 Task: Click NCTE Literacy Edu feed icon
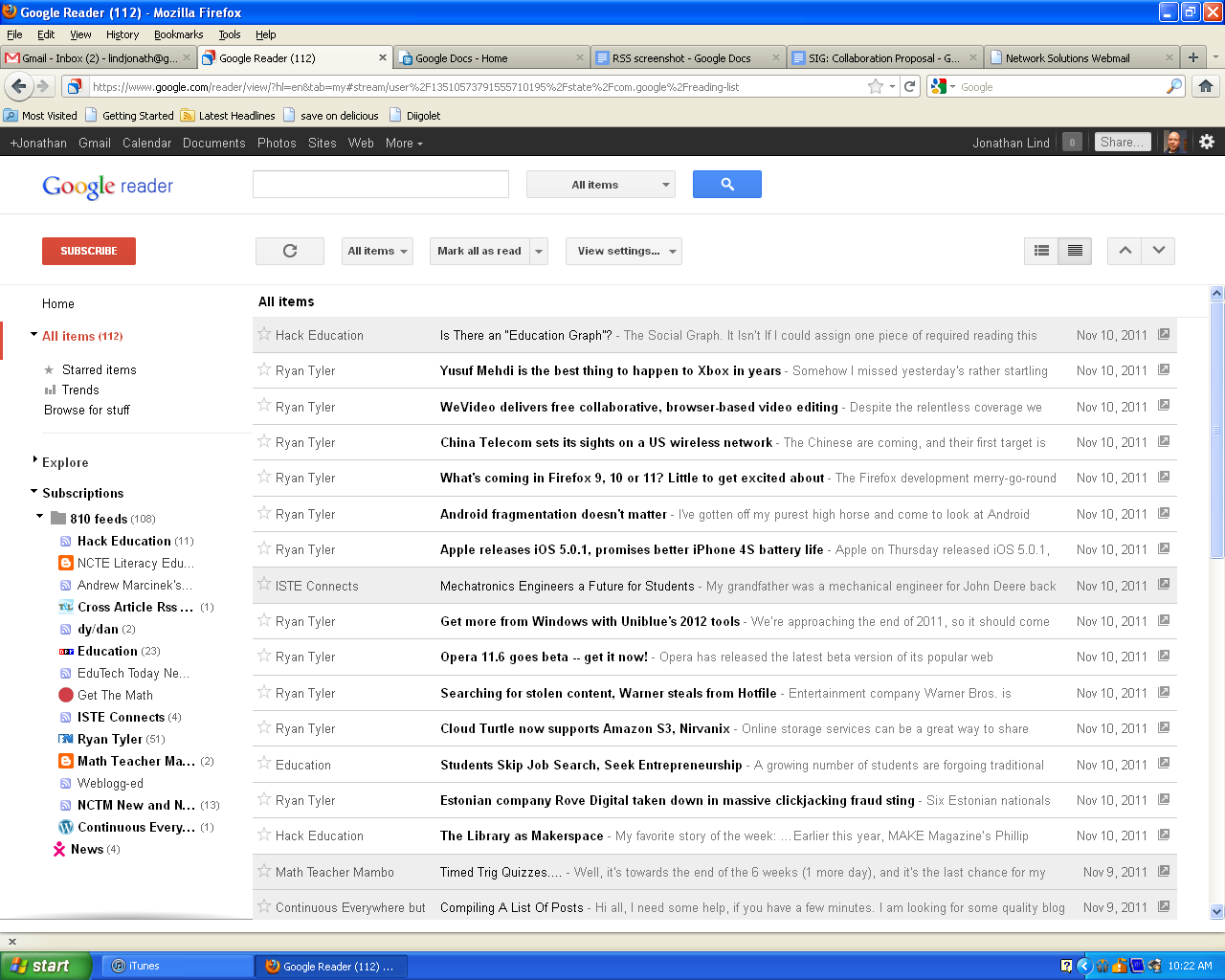point(66,563)
